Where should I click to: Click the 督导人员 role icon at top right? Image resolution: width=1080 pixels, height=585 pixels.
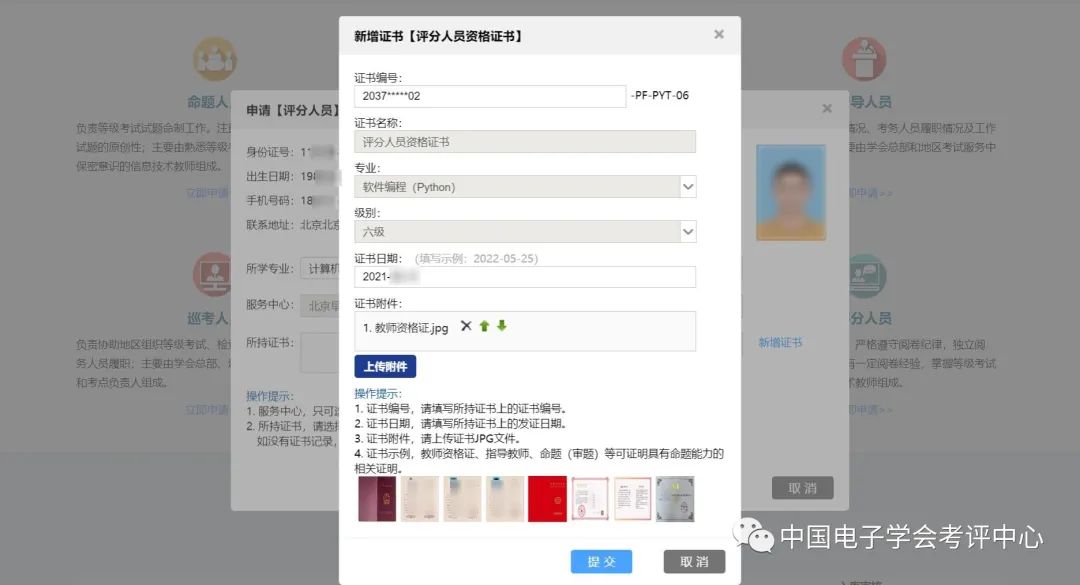coord(864,59)
